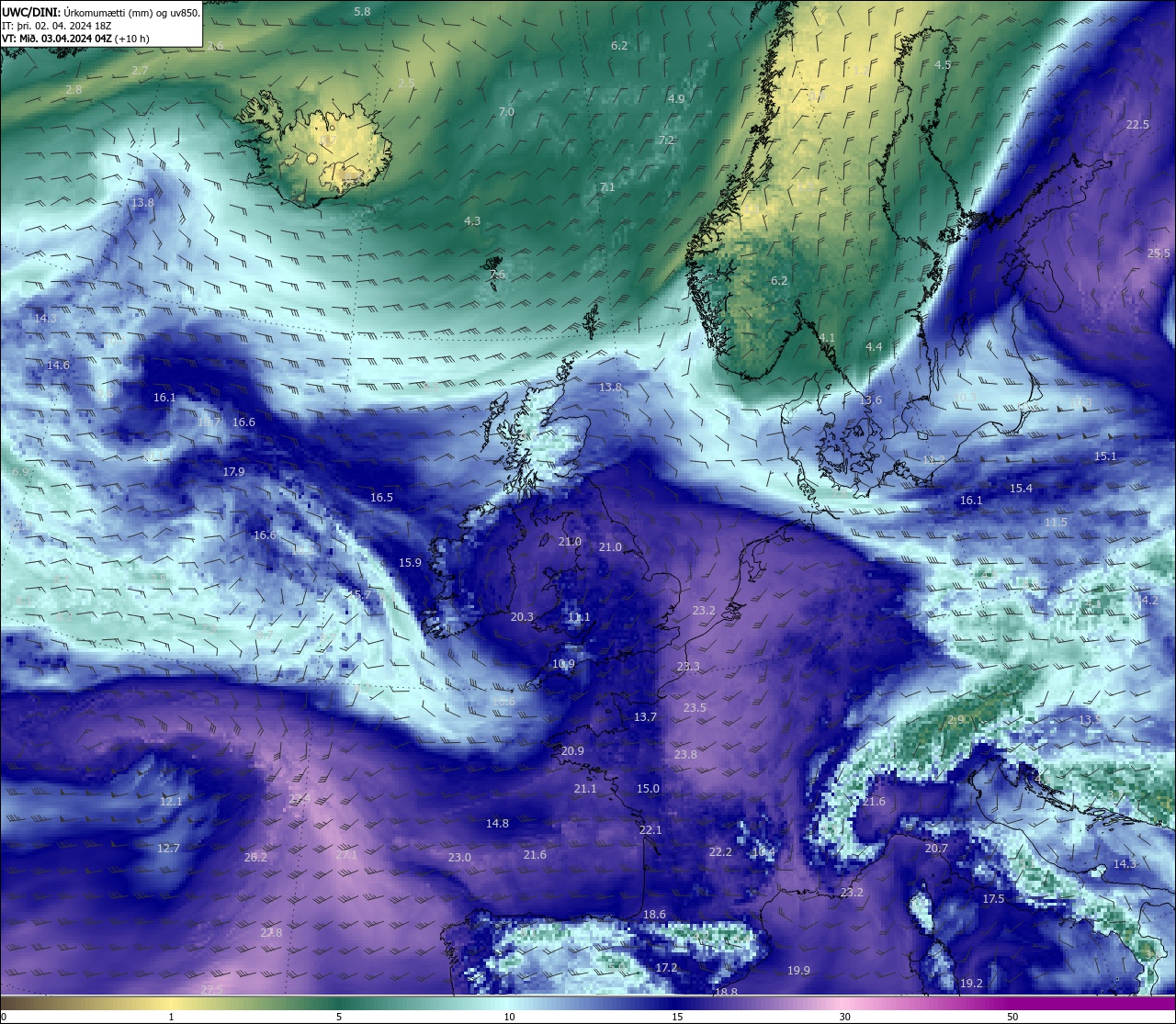Click the 18.6 value near the Pyrenees
1176x1024 pixels.
[654, 914]
